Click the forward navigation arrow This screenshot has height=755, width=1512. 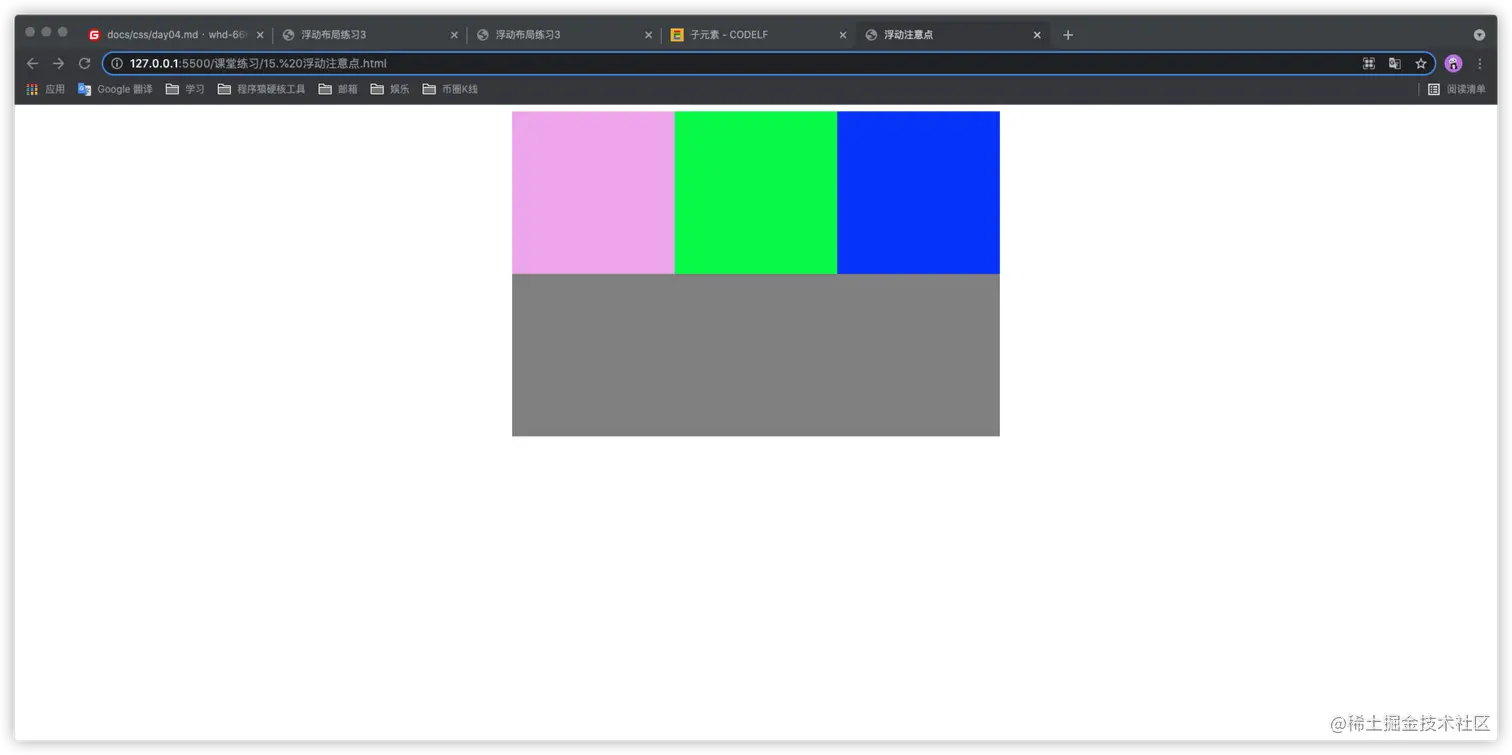point(58,63)
